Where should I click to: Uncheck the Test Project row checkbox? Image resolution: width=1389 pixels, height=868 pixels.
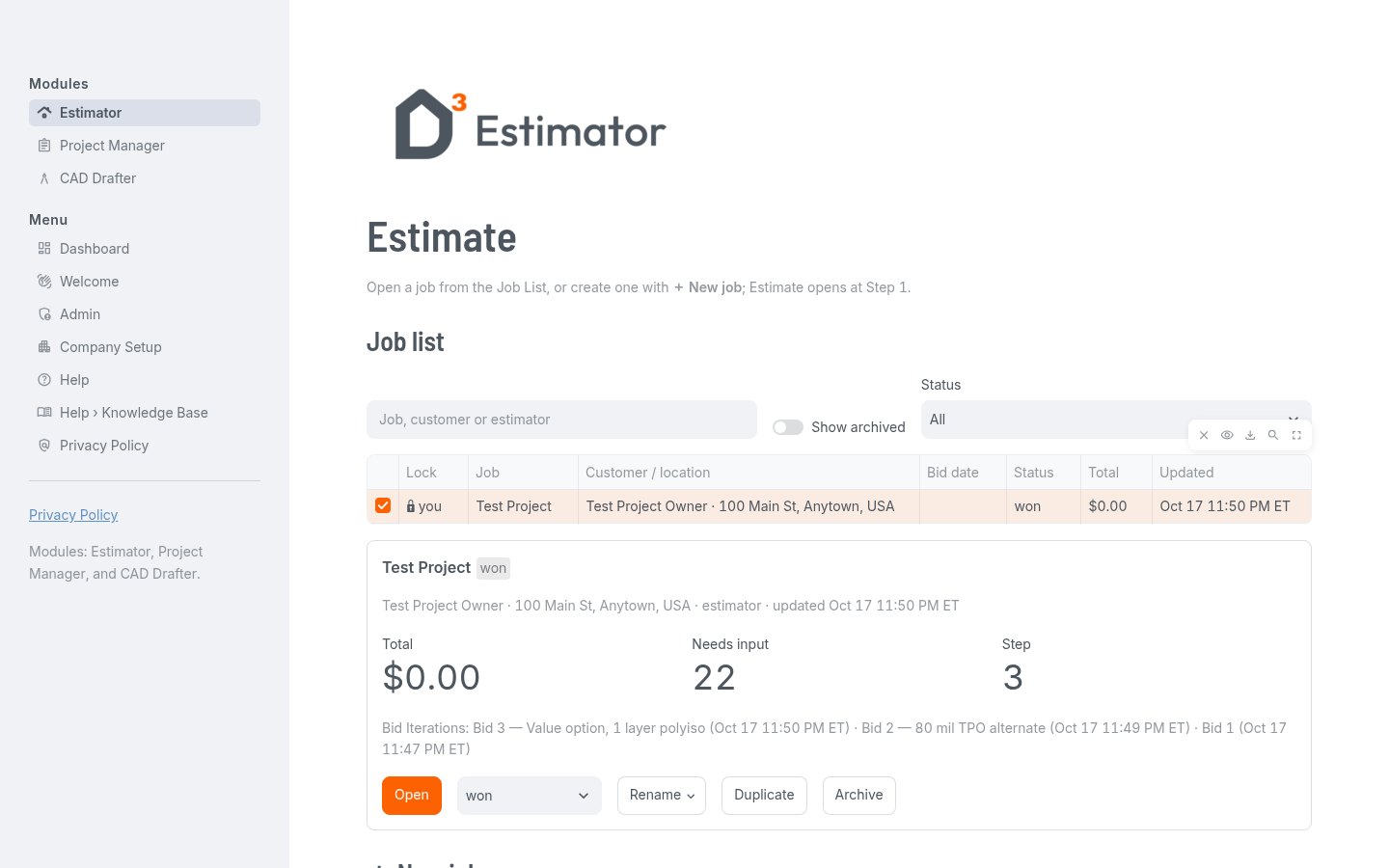[383, 505]
